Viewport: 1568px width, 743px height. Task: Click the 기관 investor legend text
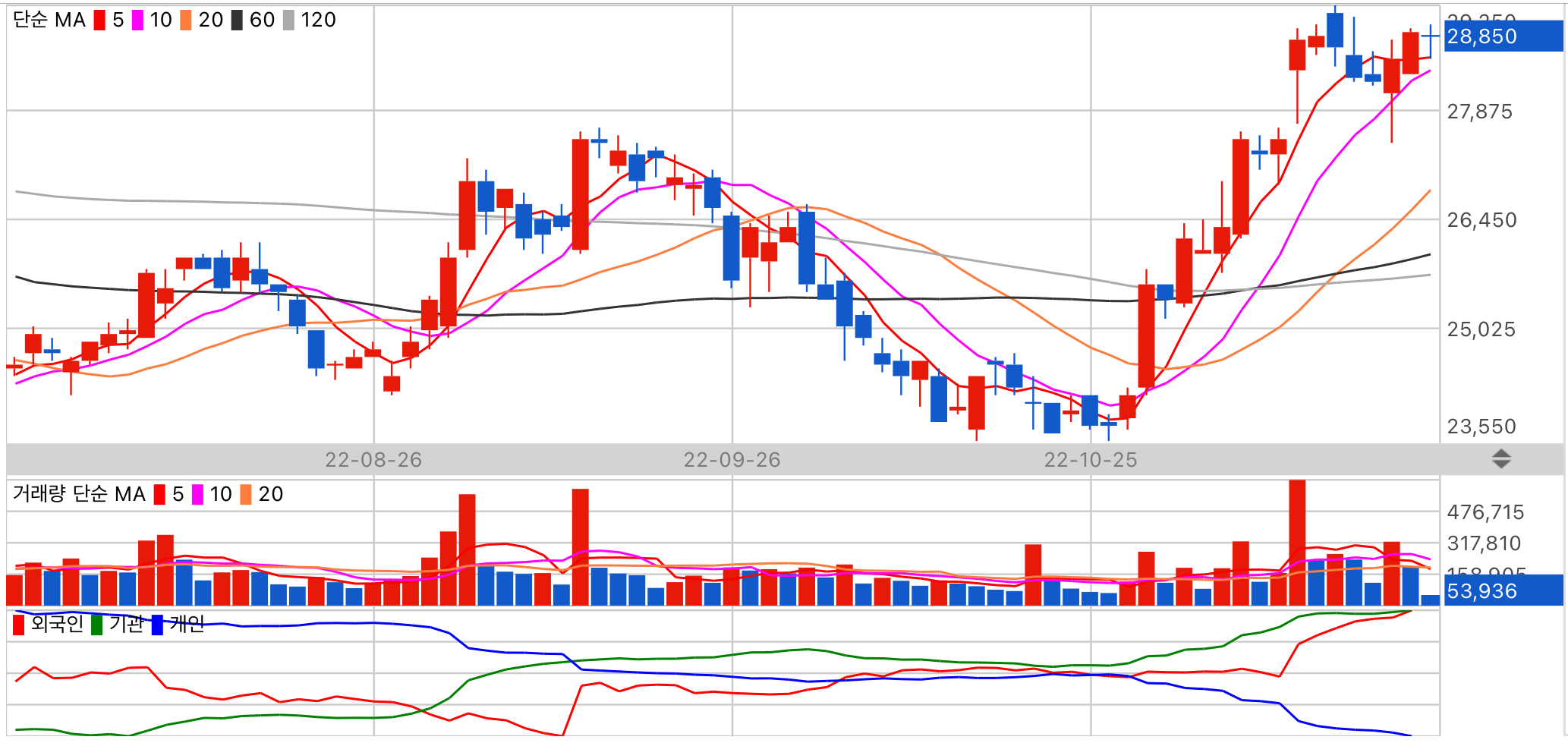pyautogui.click(x=126, y=624)
